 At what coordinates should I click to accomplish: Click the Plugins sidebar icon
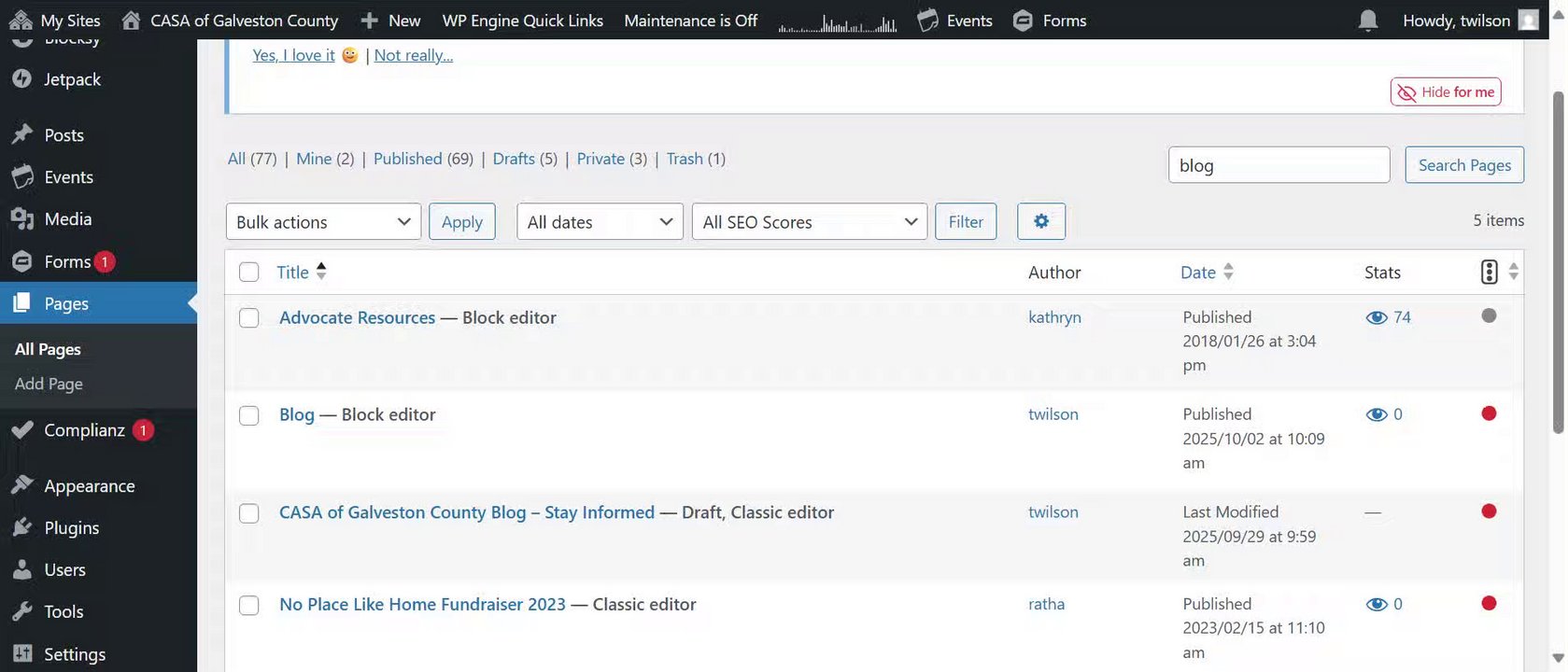coord(21,527)
